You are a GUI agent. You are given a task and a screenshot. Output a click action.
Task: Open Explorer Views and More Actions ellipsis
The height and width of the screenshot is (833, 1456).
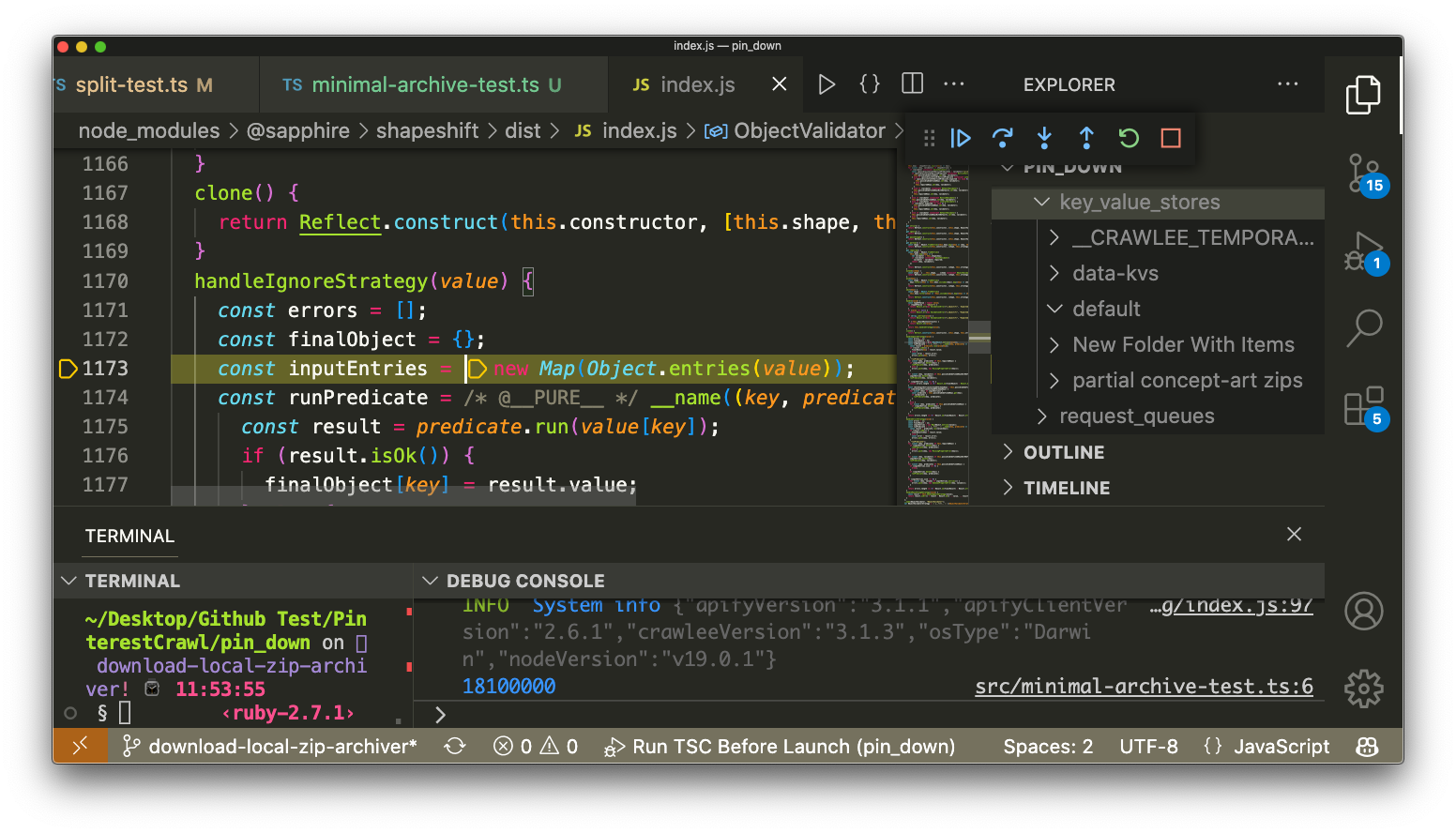tap(1288, 84)
